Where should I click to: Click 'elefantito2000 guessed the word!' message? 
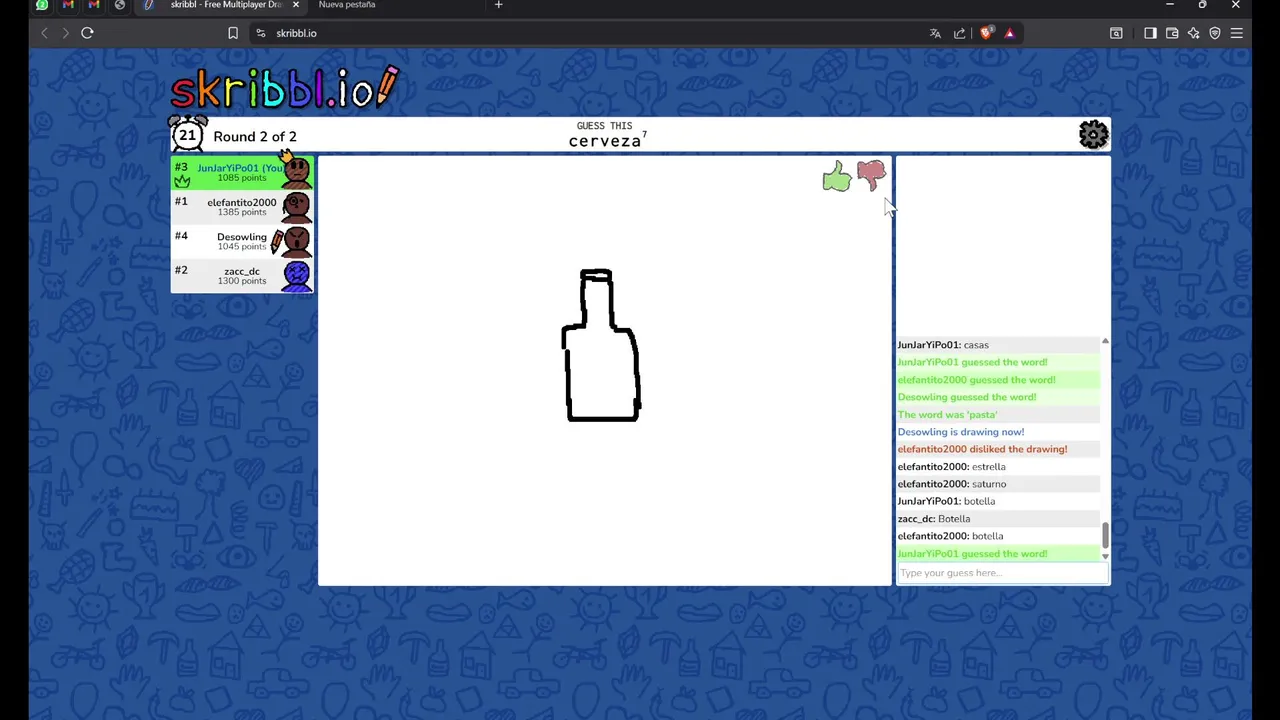[976, 380]
